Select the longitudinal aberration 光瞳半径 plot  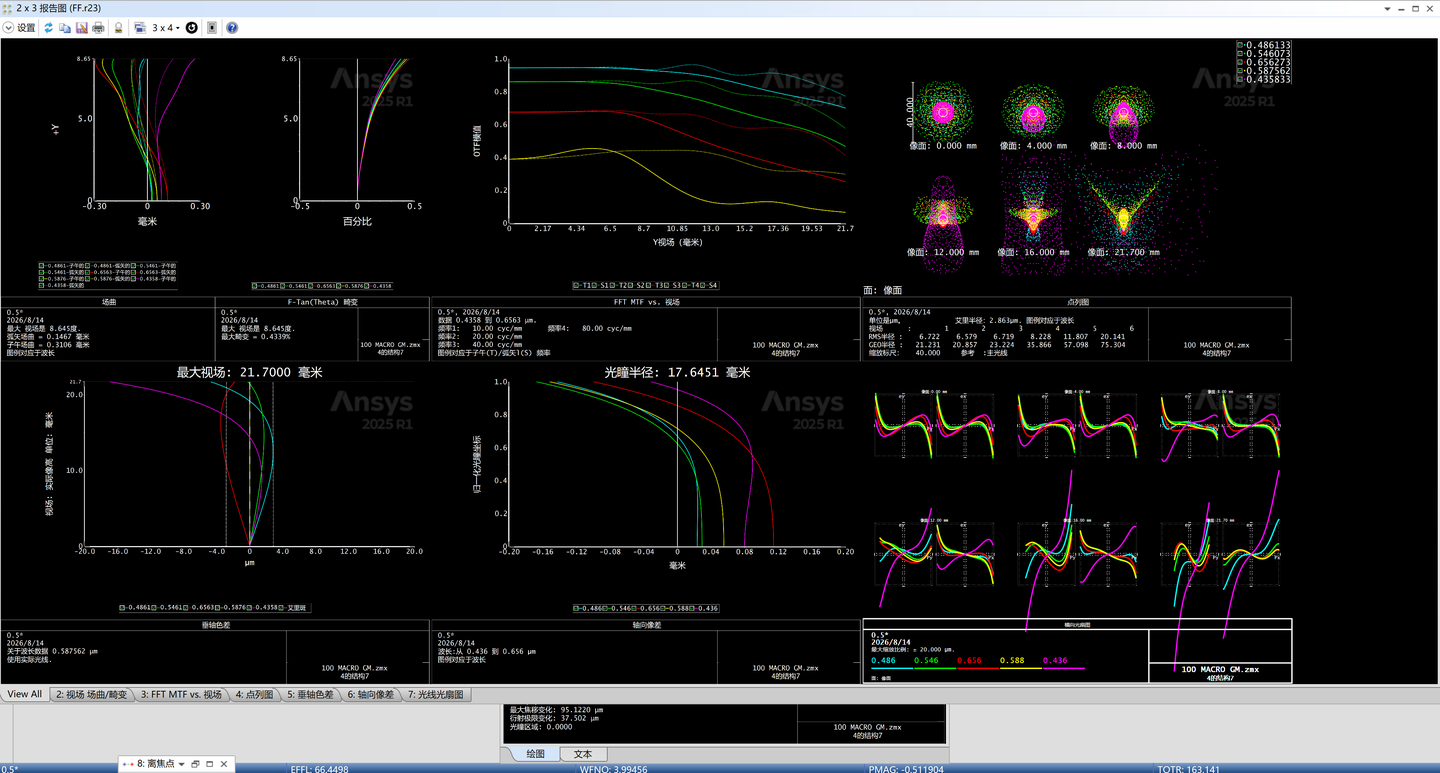[678, 465]
